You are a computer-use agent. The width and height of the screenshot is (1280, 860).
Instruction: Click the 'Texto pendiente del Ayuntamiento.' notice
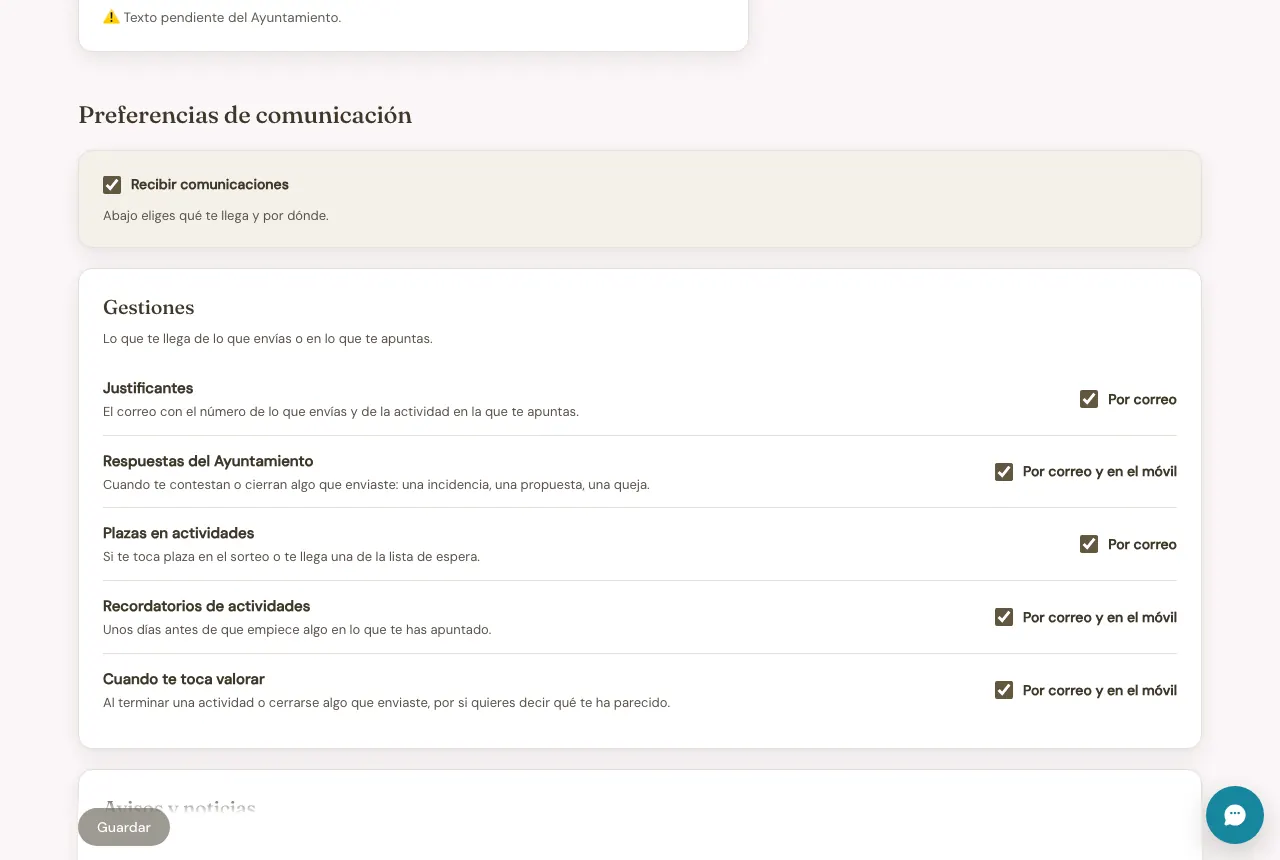click(232, 17)
